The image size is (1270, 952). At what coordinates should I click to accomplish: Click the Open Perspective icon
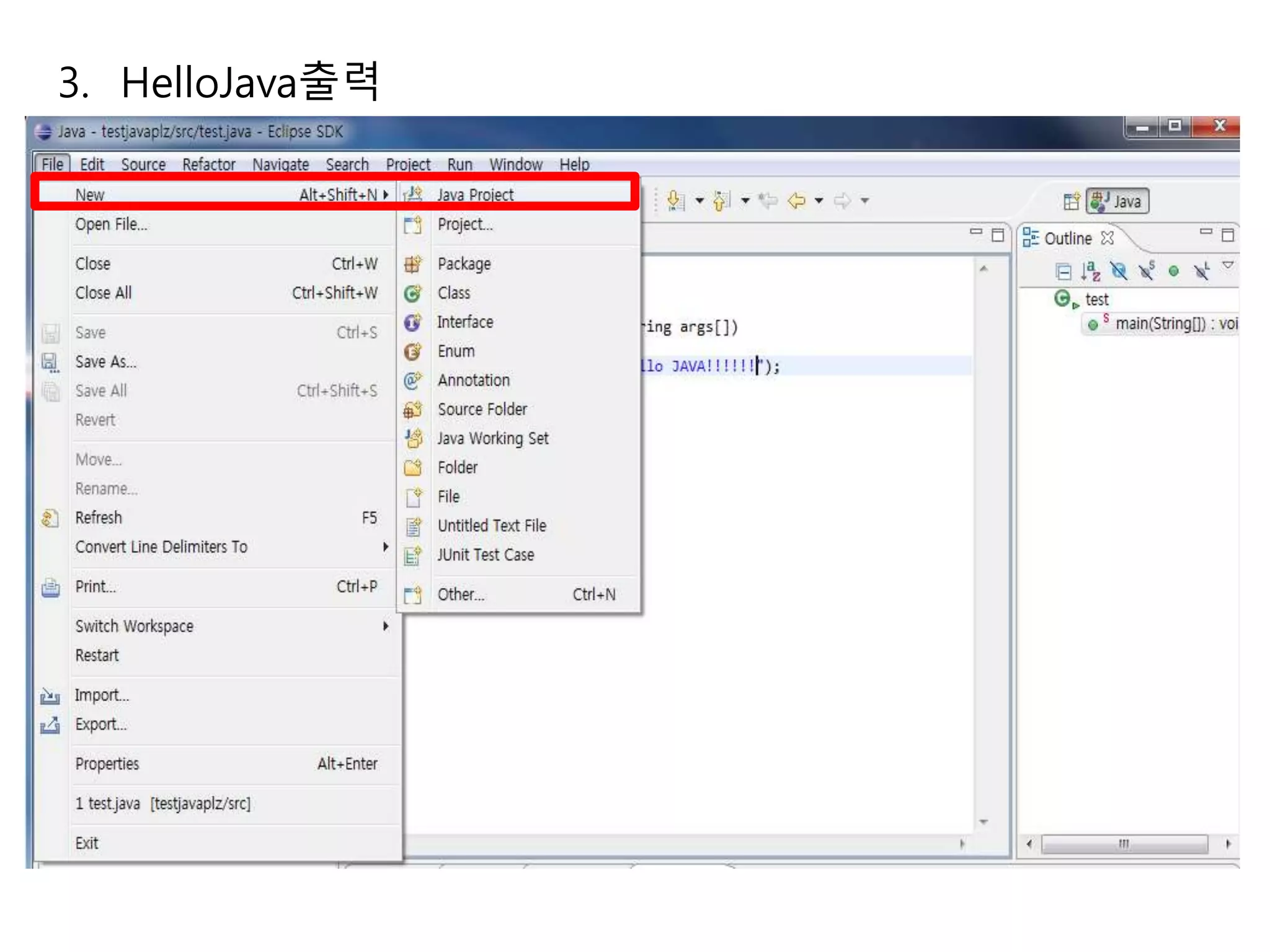[1072, 201]
